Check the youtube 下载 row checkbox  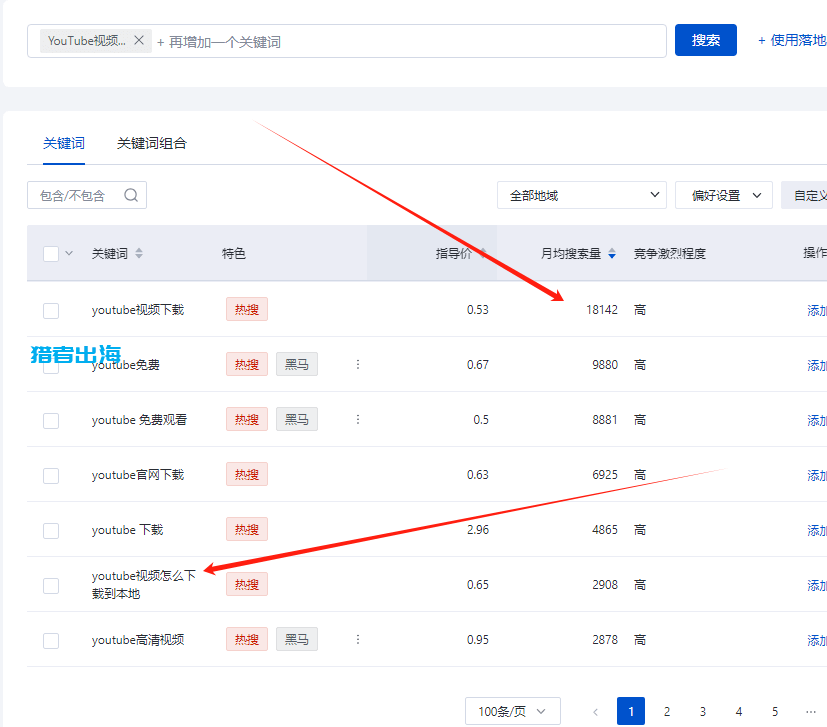pos(51,531)
